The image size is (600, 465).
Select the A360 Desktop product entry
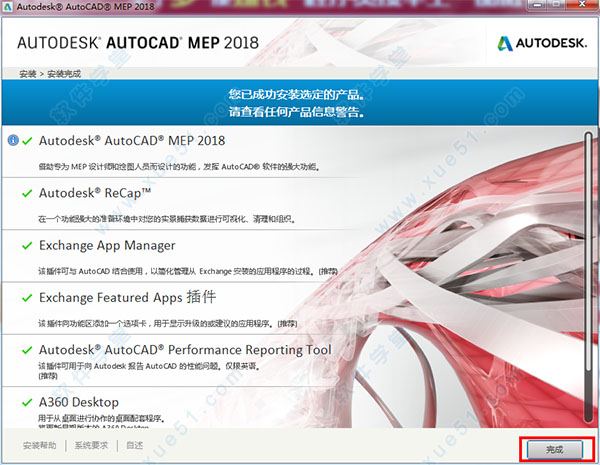[x=176, y=408]
